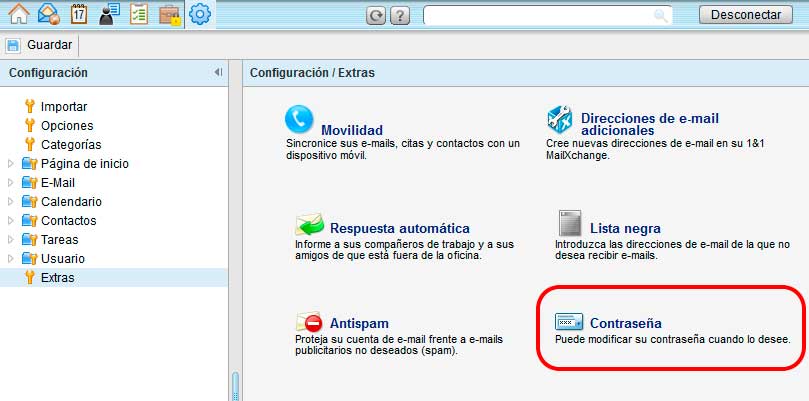Open the E-Mail module icon
809x401 pixels.
click(49, 14)
